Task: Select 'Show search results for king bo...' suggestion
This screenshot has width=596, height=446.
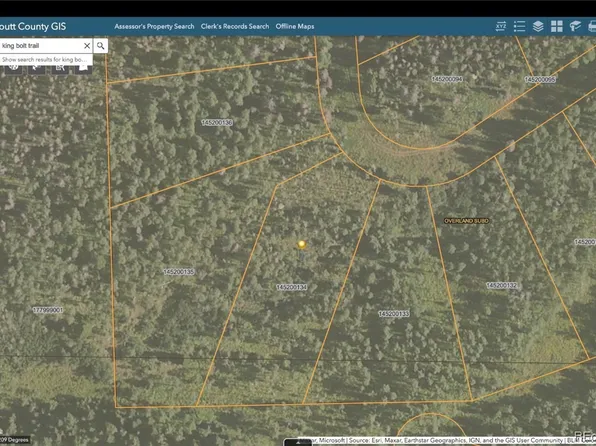Action: [46, 59]
